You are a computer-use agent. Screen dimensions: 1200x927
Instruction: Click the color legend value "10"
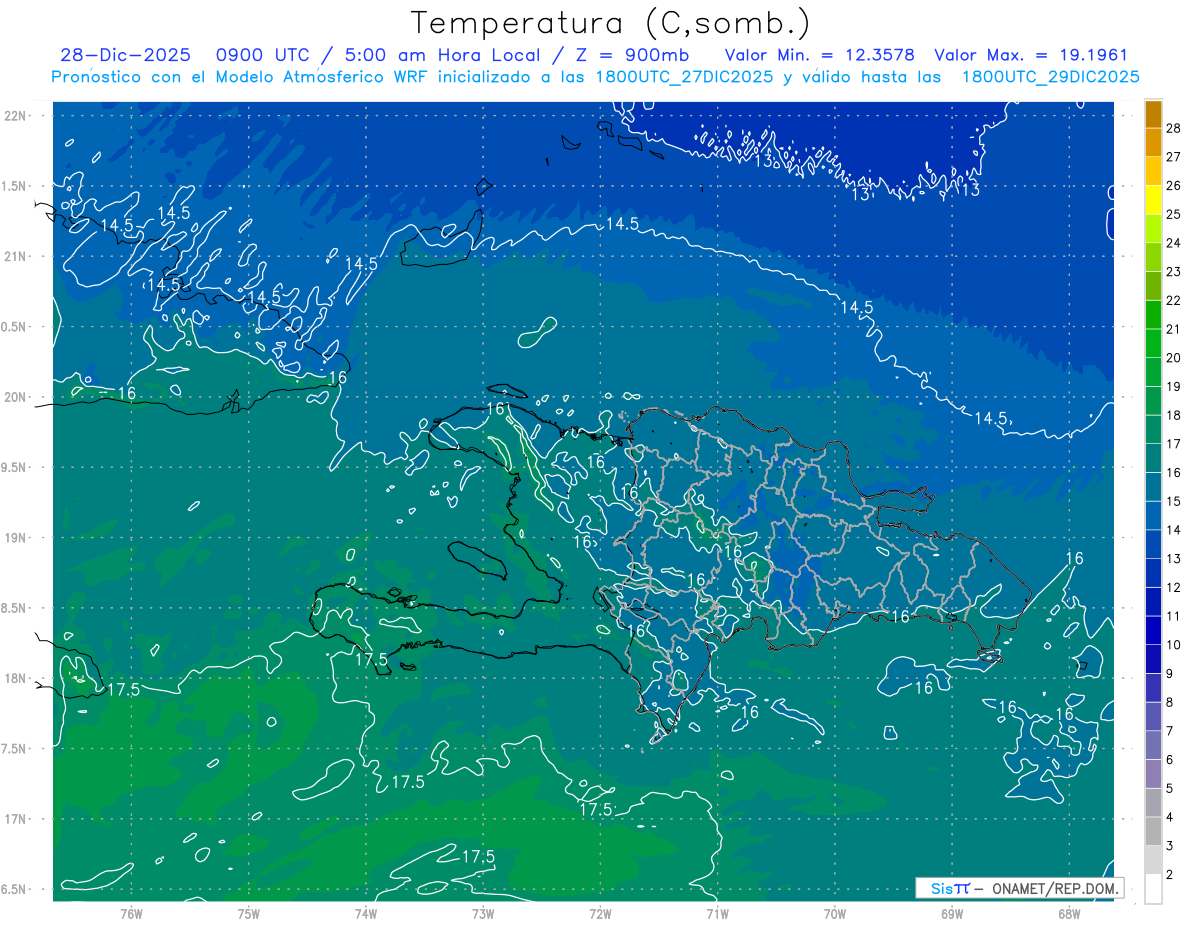point(1174,645)
